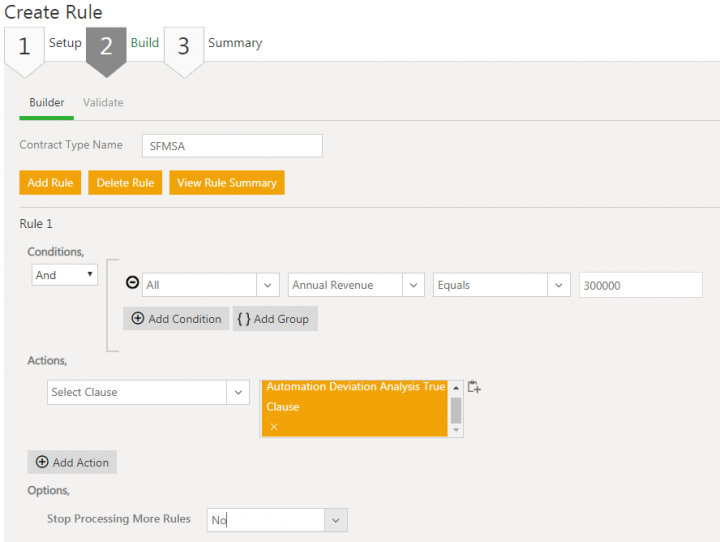Open the Annual Revenue field dropdown
This screenshot has width=720, height=542.
pyautogui.click(x=356, y=285)
